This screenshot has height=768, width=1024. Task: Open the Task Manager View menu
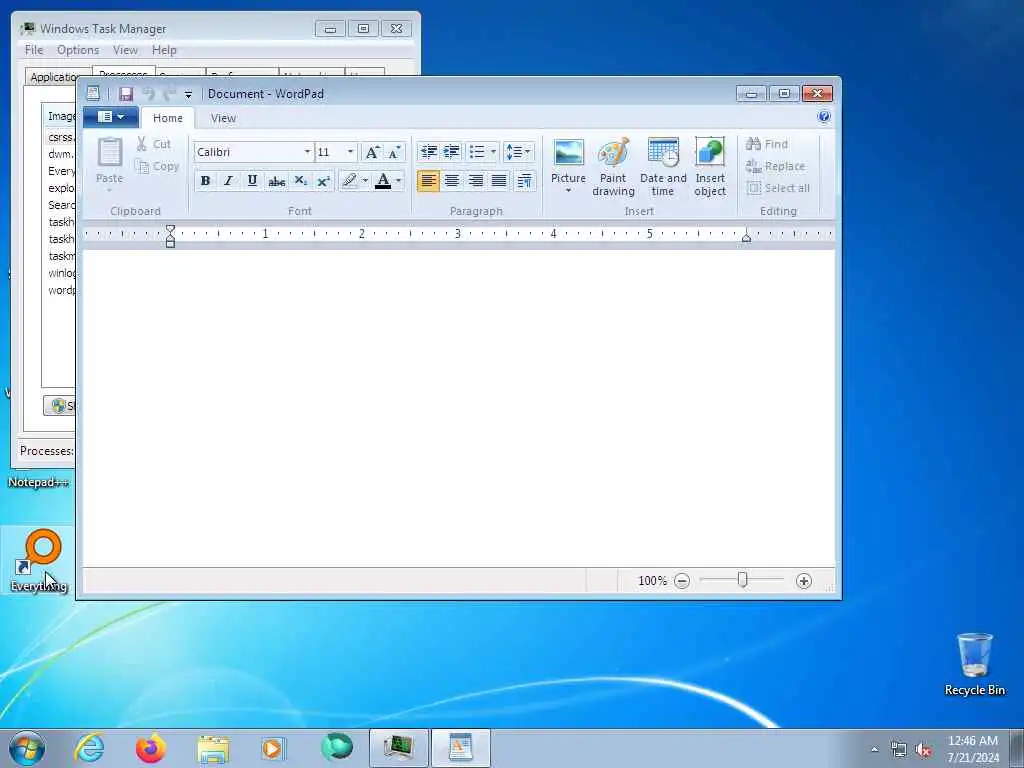click(125, 50)
